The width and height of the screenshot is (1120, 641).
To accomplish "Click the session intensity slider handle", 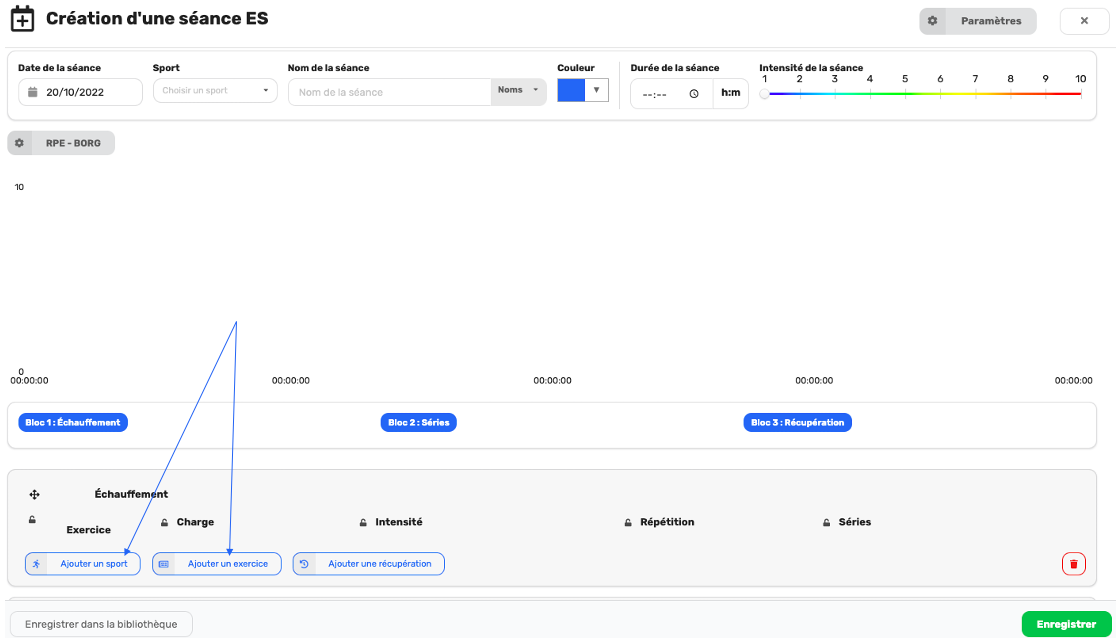I will (x=765, y=94).
